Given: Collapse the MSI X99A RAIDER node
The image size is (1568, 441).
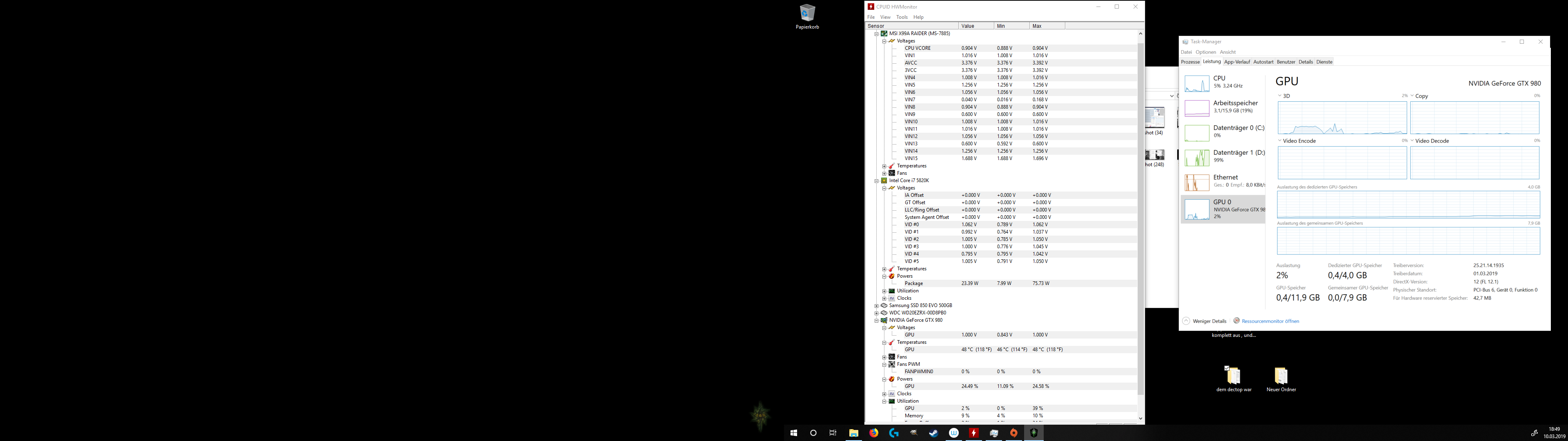Looking at the screenshot, I should click(x=877, y=33).
